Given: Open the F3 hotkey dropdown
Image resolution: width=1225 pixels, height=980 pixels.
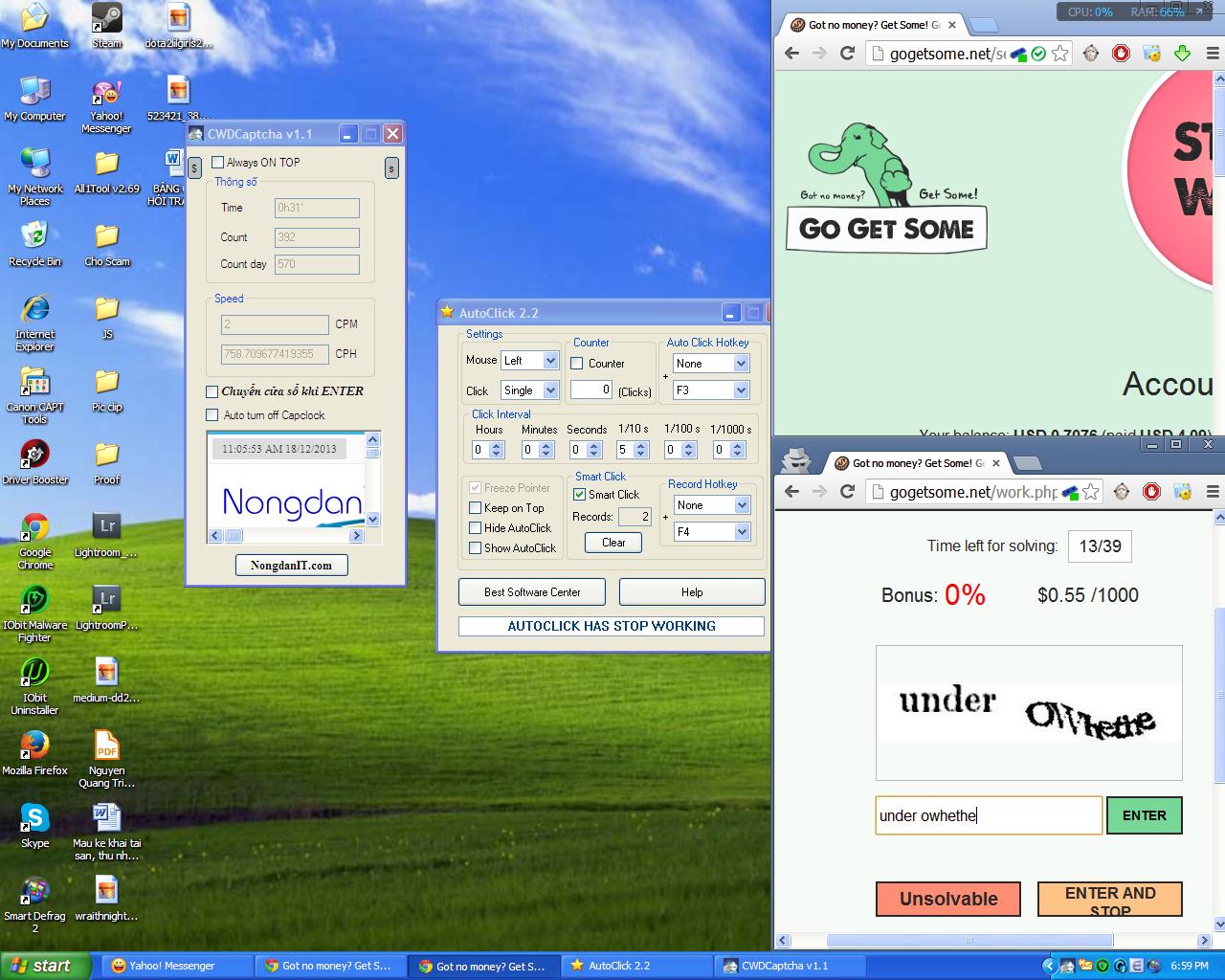Looking at the screenshot, I should pyautogui.click(x=741, y=390).
